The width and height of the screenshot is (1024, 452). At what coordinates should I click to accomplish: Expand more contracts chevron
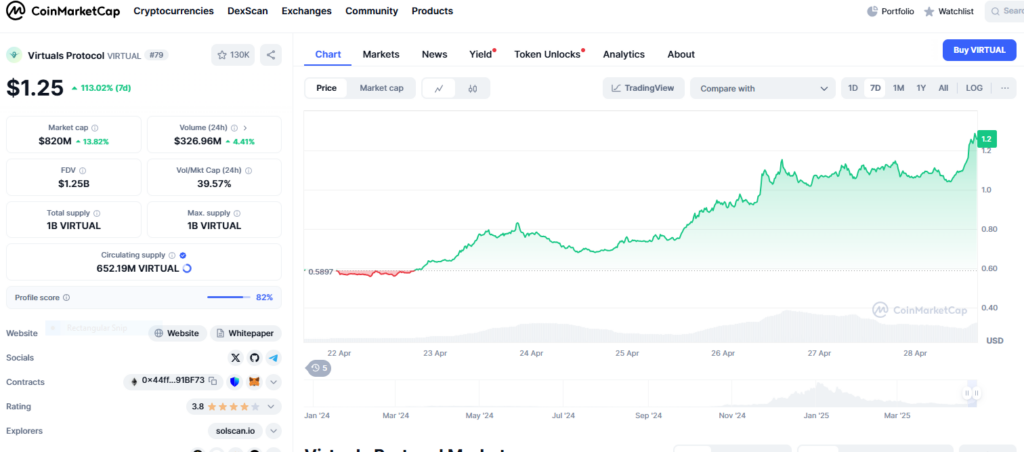pos(274,381)
